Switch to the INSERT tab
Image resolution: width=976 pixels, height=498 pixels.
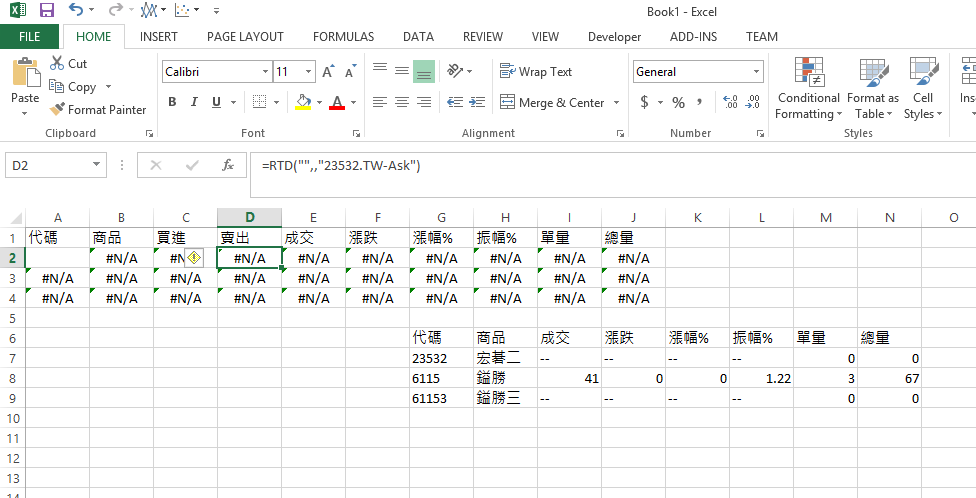pyautogui.click(x=158, y=37)
